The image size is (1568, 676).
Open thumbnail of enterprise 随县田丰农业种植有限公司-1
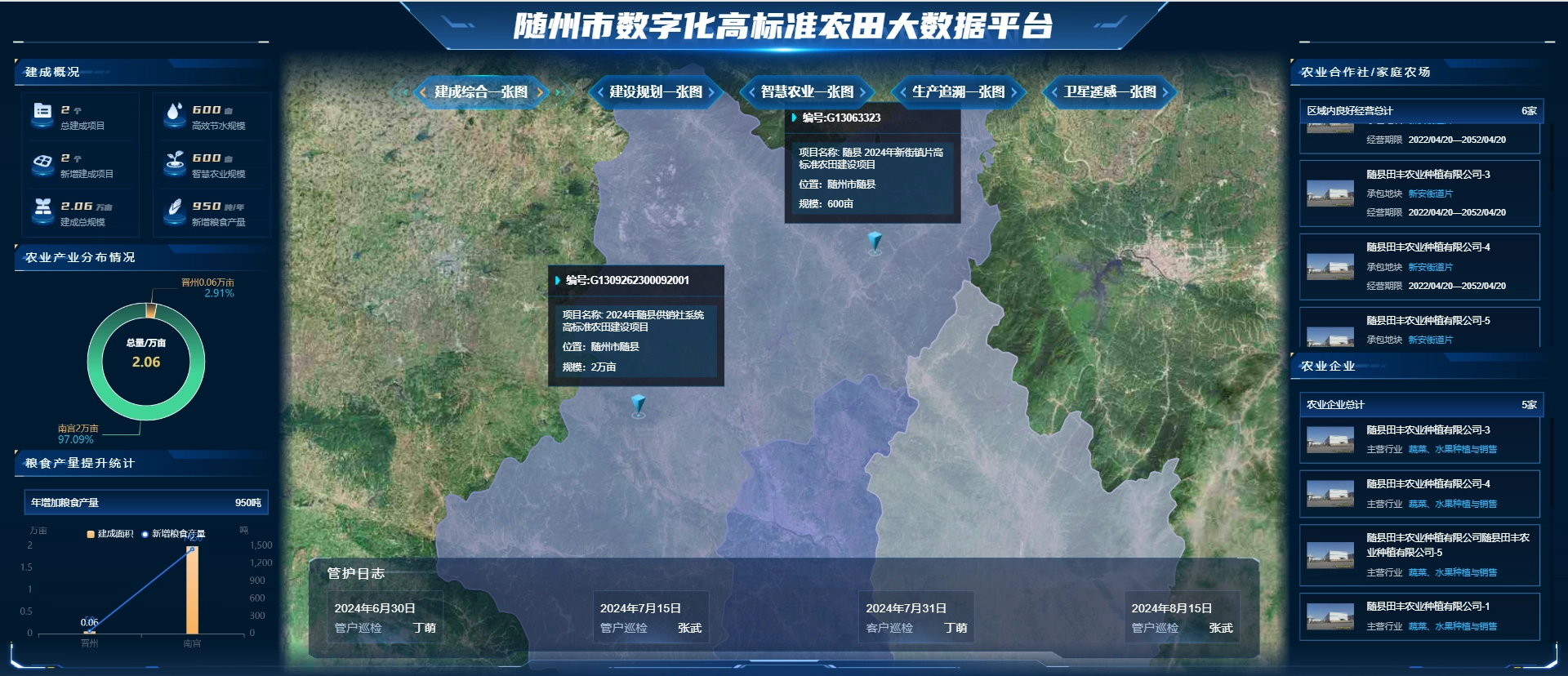[x=1330, y=616]
